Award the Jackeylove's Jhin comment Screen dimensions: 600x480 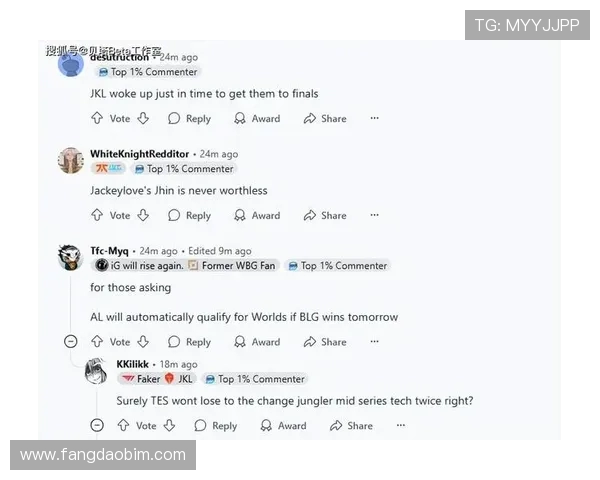tap(257, 215)
